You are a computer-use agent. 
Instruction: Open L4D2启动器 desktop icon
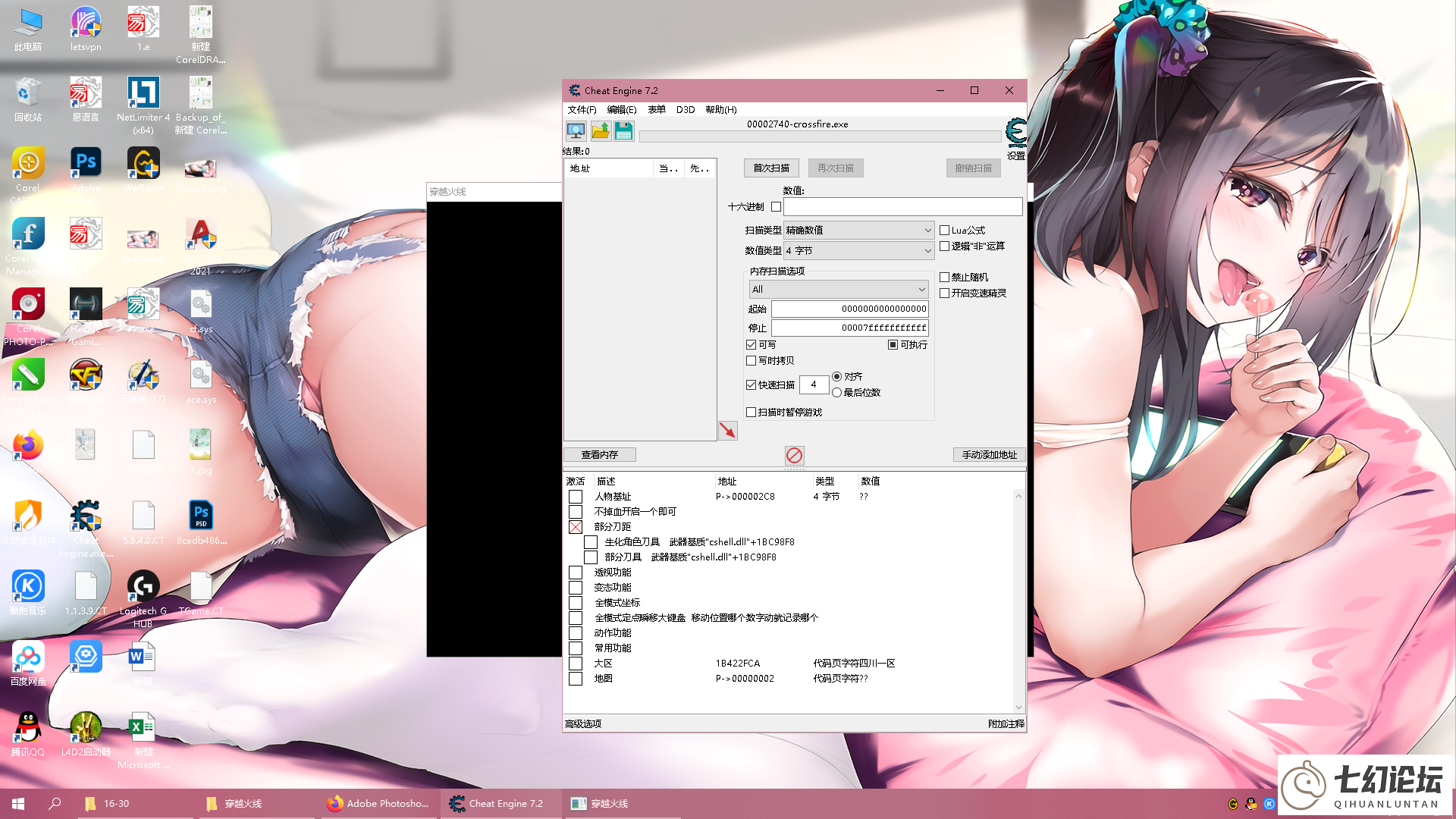click(x=86, y=734)
